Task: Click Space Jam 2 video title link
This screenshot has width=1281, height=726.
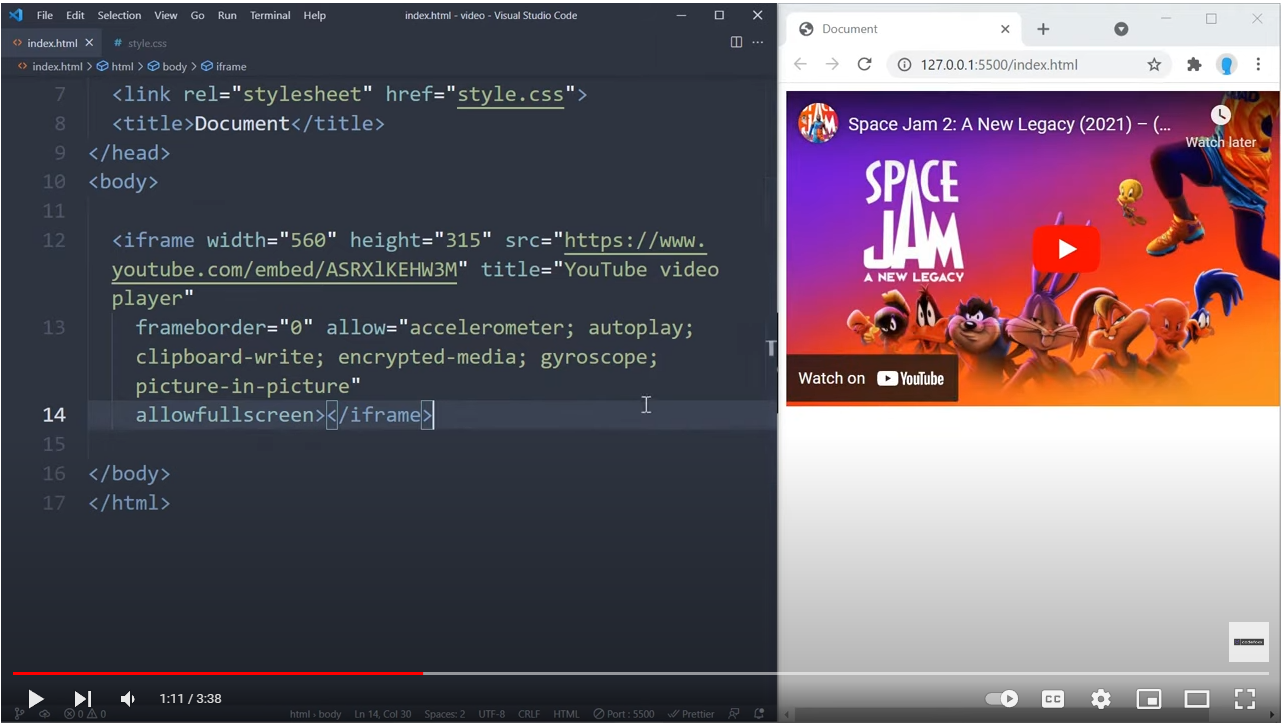Action: pyautogui.click(x=1009, y=125)
